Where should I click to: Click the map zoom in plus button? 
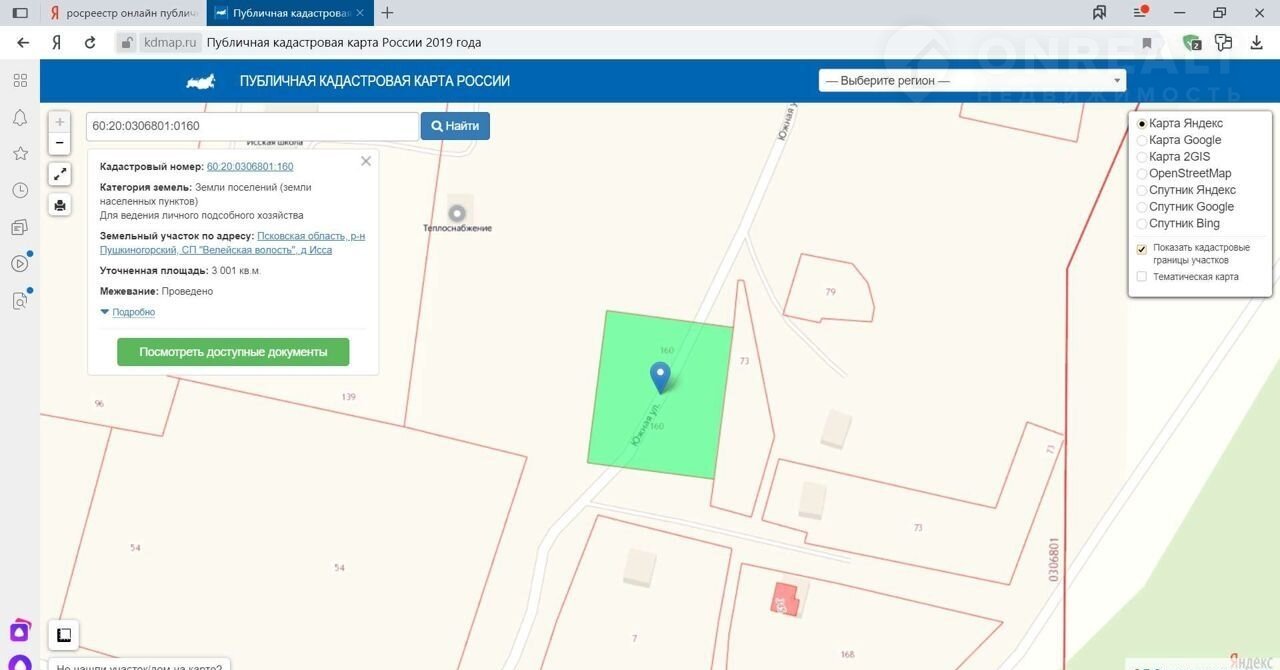tap(60, 122)
